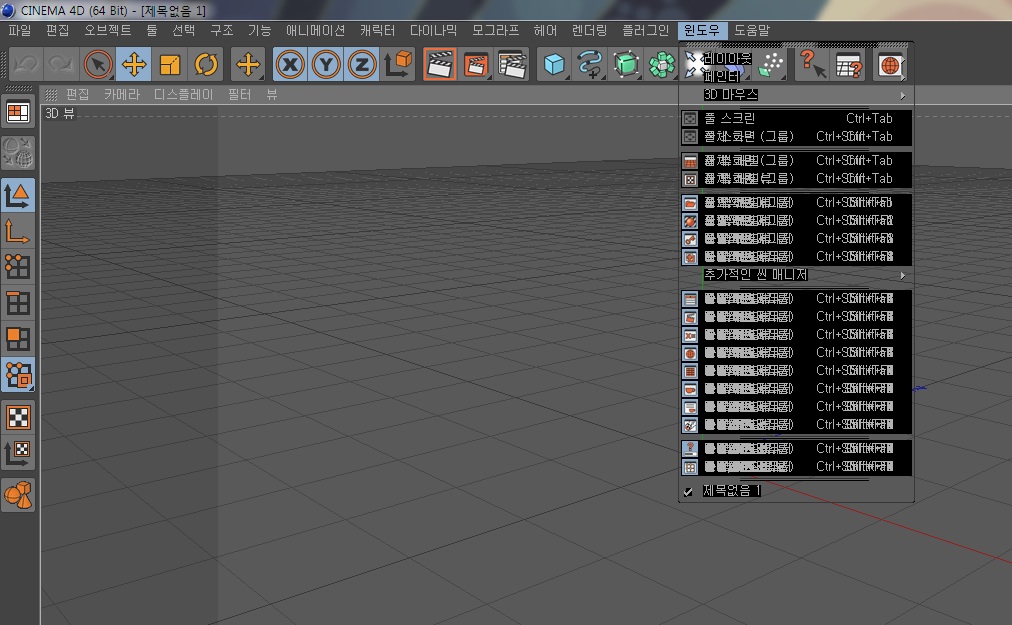
Task: Switch to Points mode in left palette
Action: click(18, 267)
